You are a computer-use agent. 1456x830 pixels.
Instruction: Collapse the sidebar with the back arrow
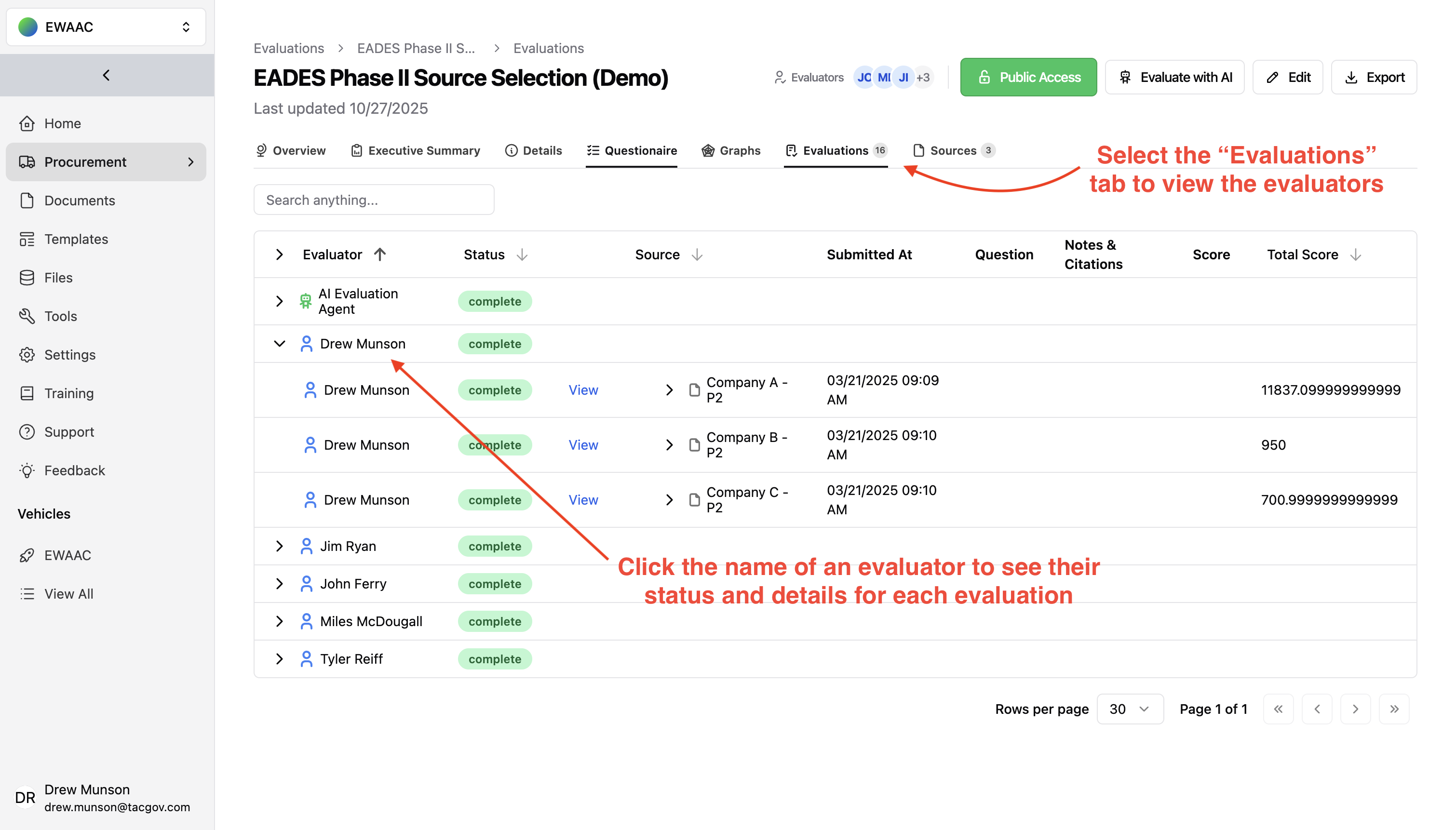(x=107, y=75)
